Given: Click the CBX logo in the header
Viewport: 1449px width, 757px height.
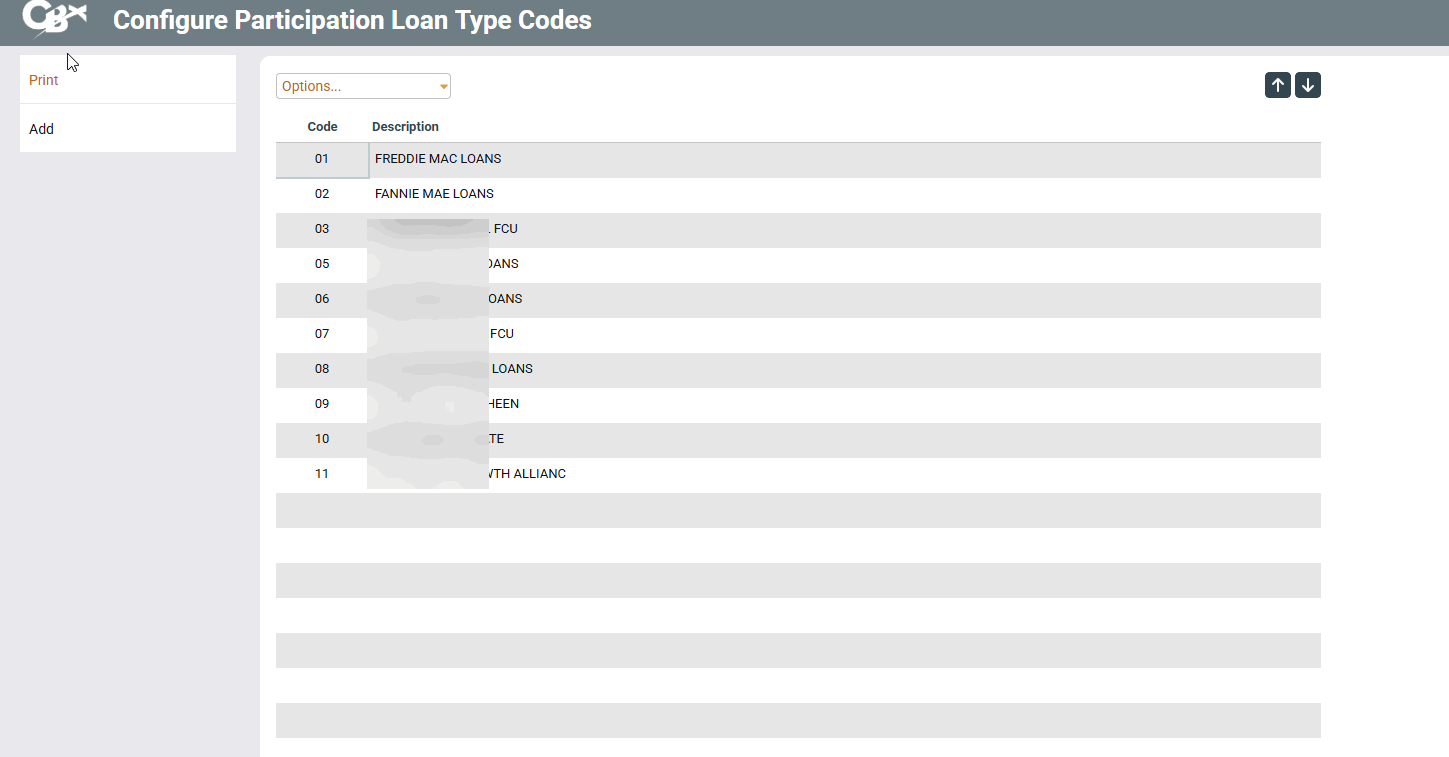Looking at the screenshot, I should click(54, 19).
